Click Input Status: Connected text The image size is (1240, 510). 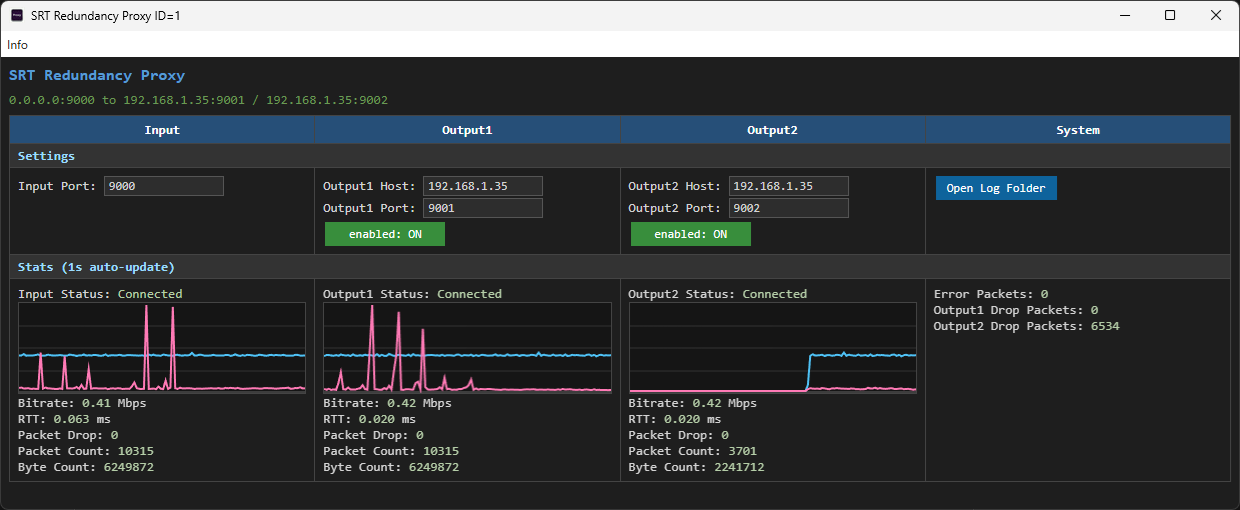(x=100, y=294)
